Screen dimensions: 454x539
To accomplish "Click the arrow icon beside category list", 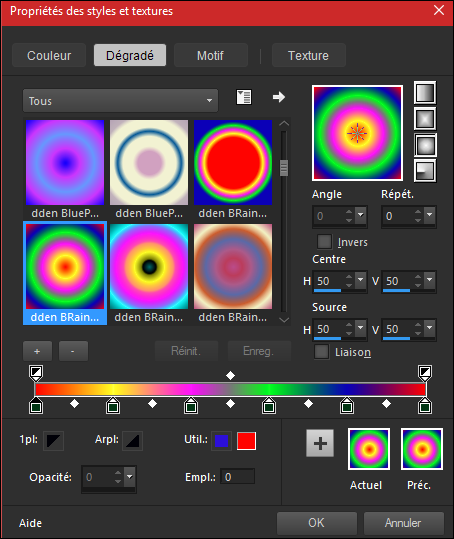I will coord(279,97).
